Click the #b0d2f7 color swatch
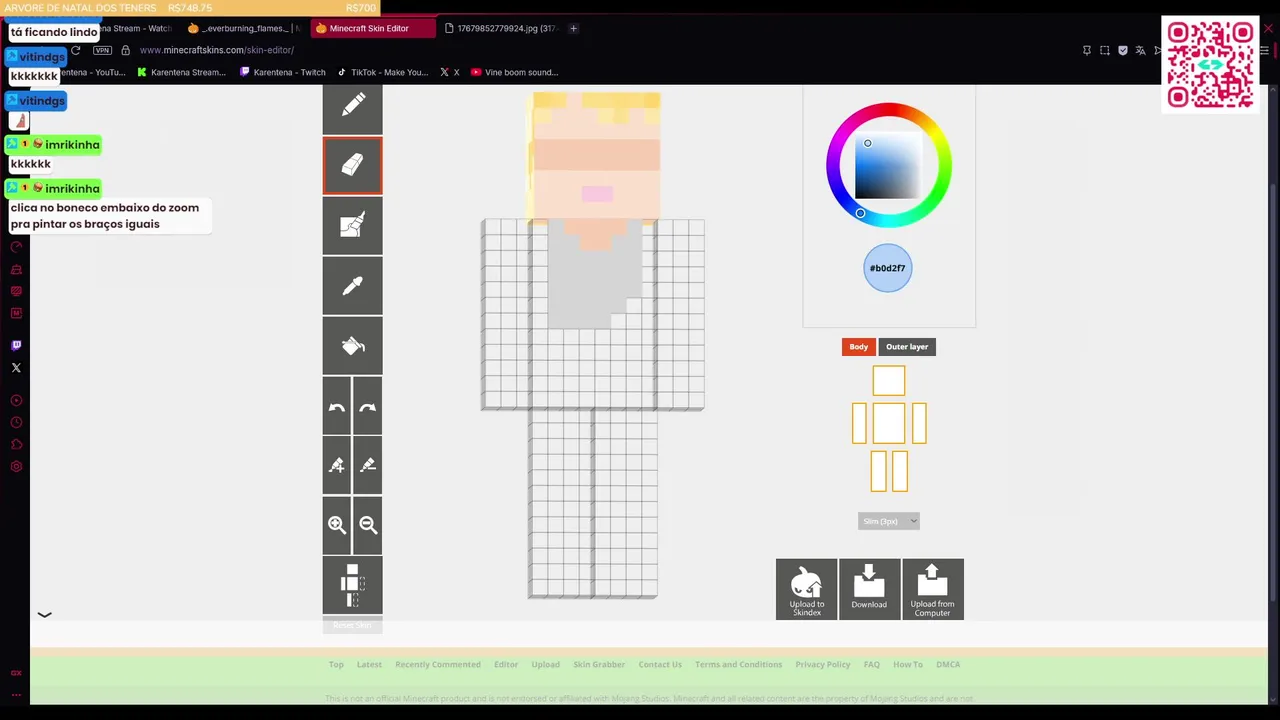1280x720 pixels. point(888,268)
